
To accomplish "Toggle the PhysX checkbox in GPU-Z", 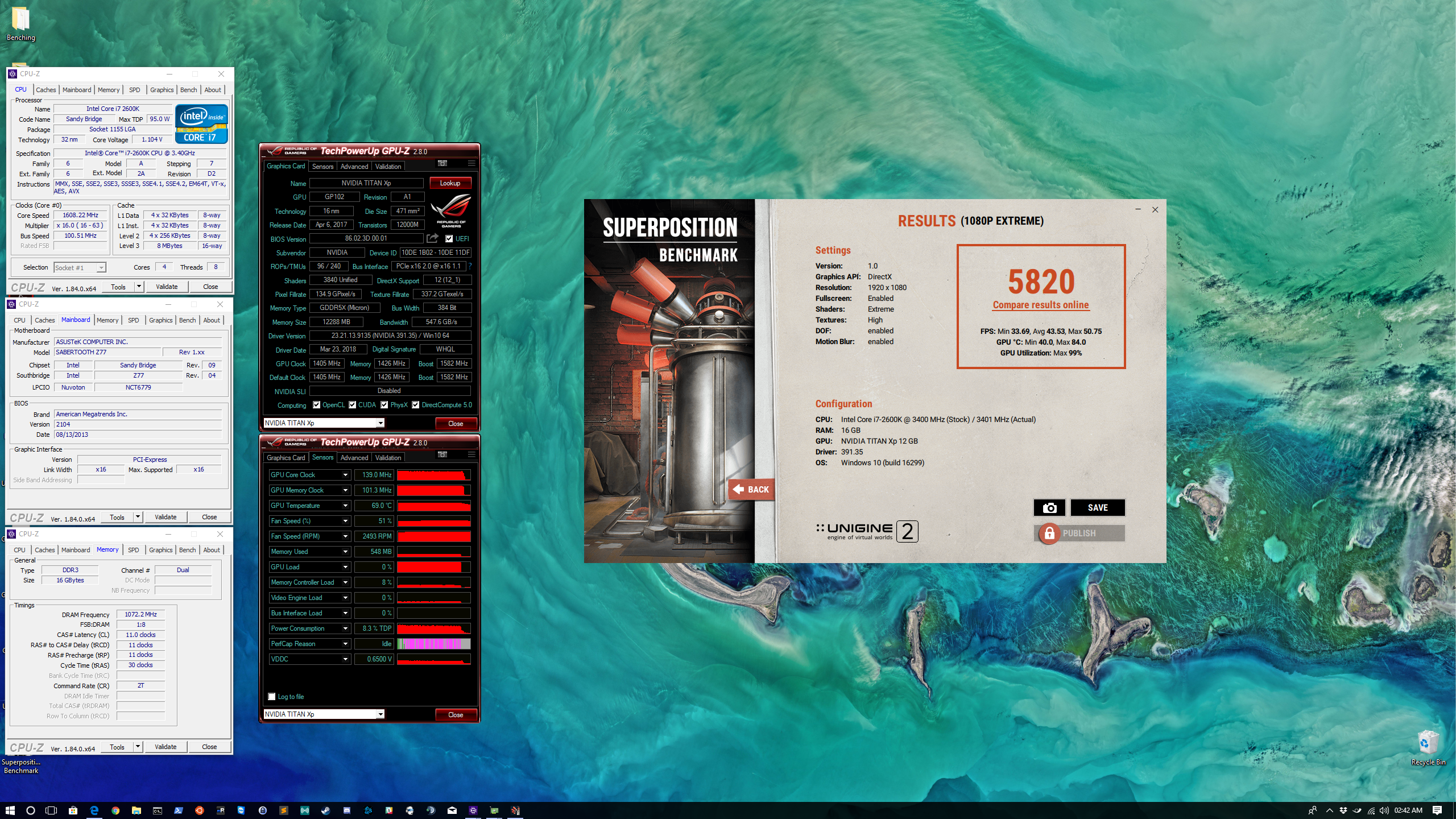I will (x=384, y=405).
